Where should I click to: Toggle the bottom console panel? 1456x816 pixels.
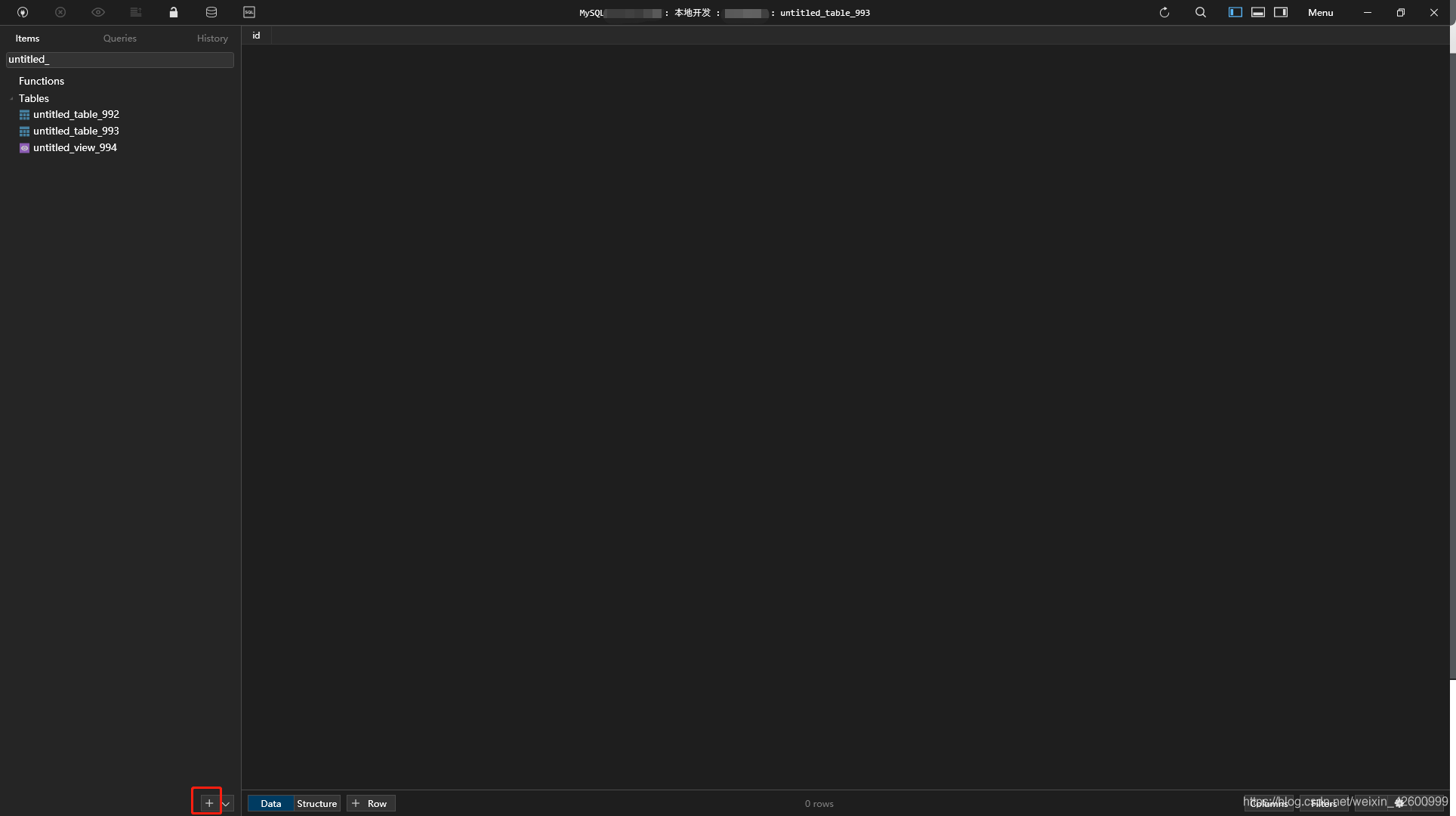tap(1258, 12)
